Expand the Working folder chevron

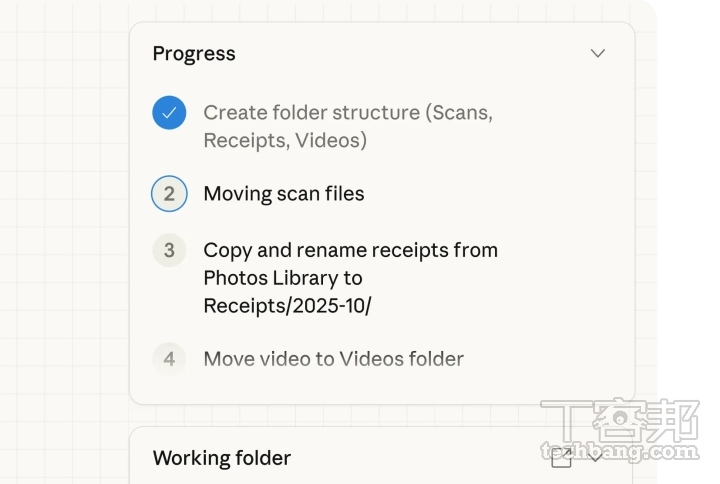tap(595, 457)
